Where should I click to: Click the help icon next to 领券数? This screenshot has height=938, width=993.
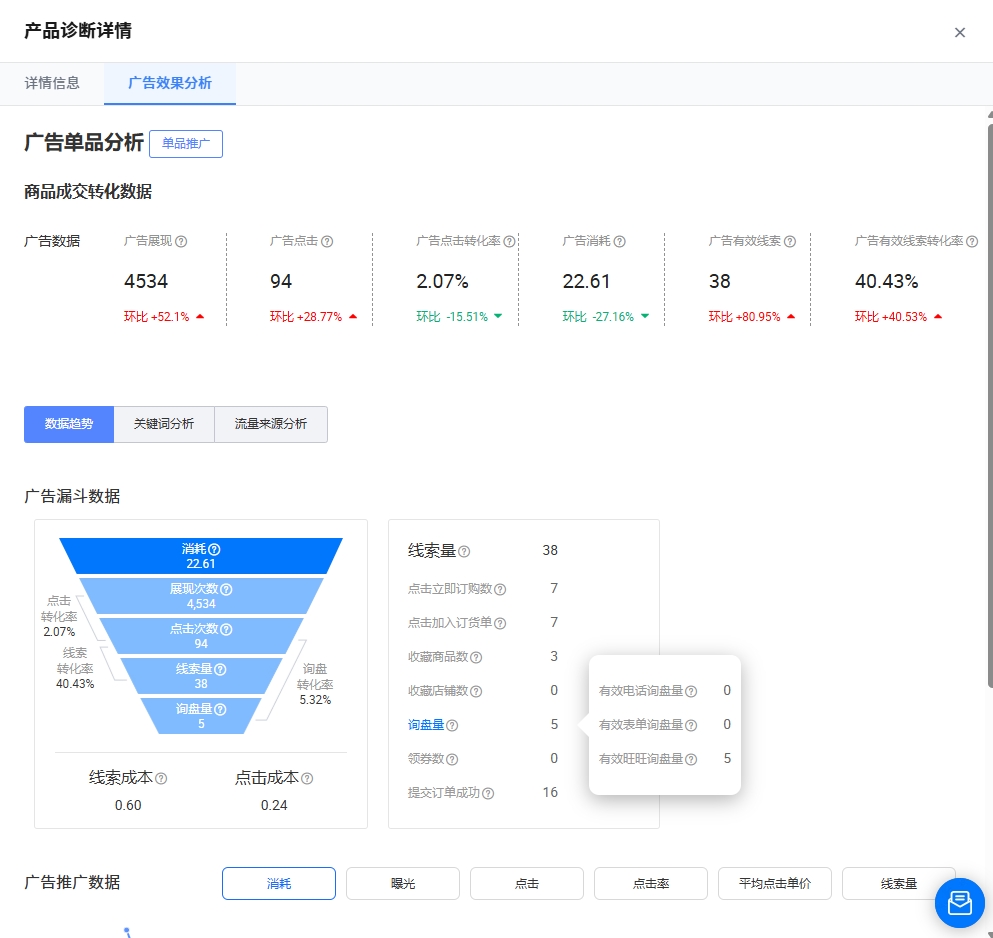pos(452,758)
